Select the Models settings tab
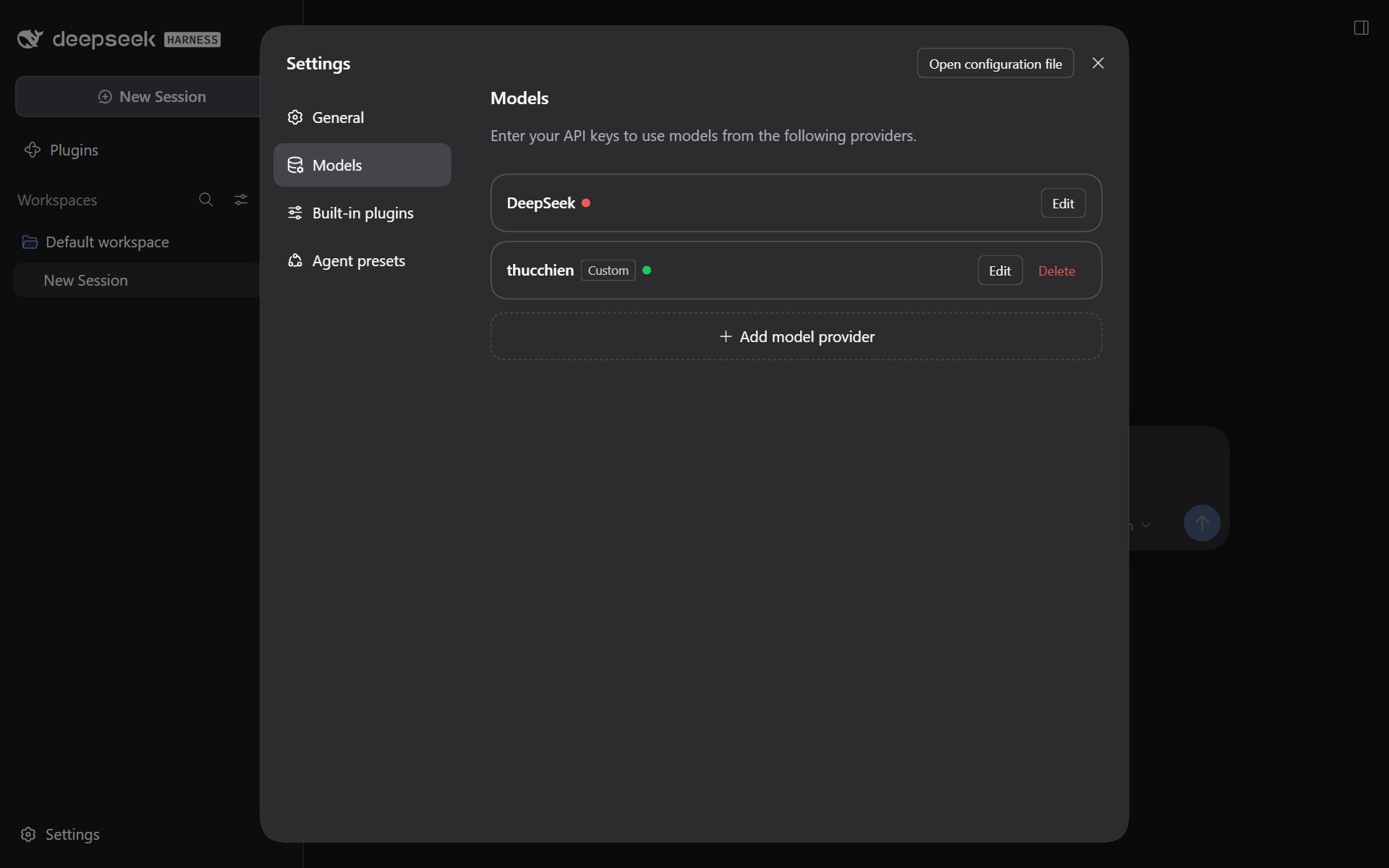 362,165
